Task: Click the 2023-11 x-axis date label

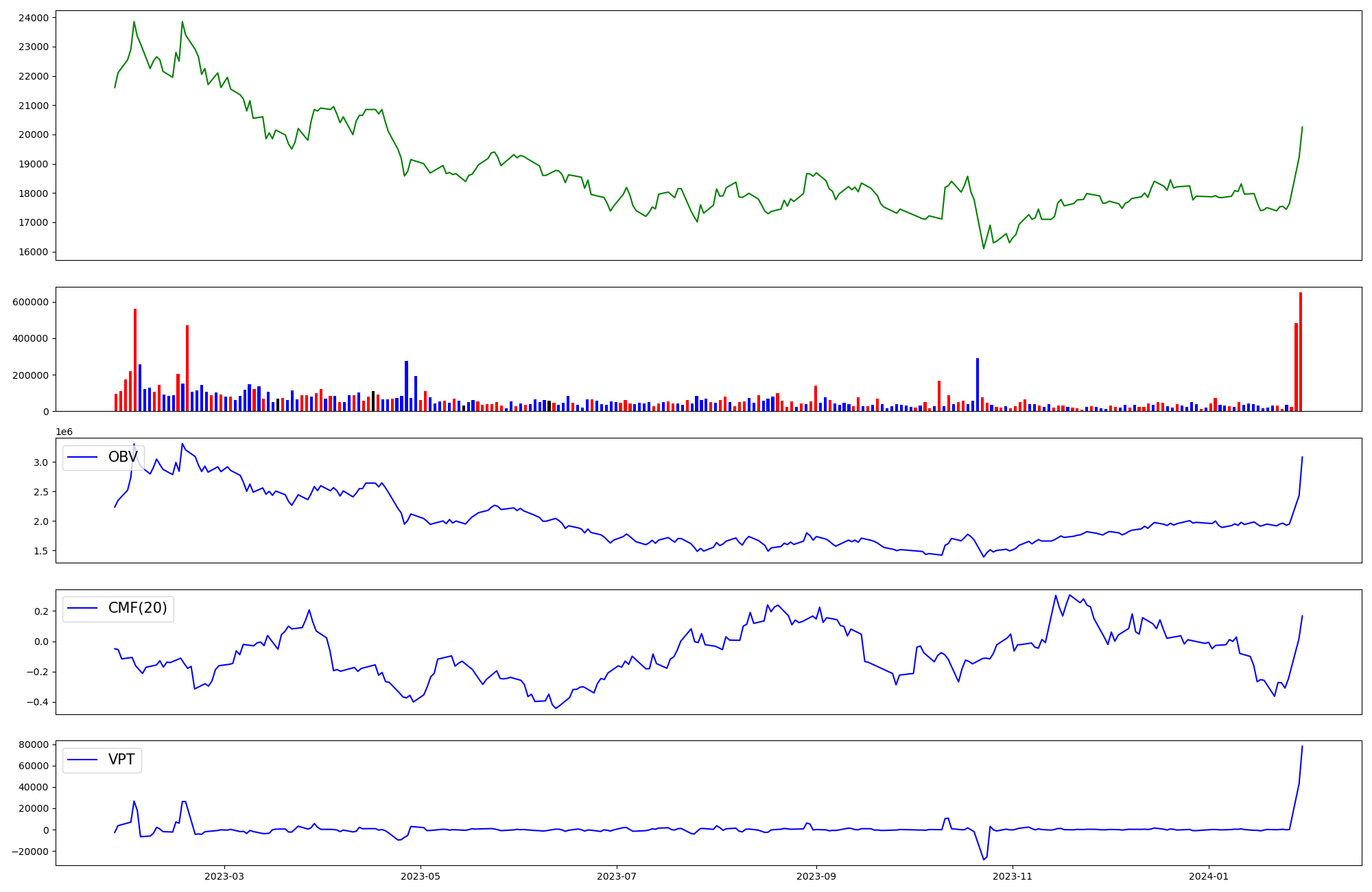Action: pyautogui.click(x=1013, y=876)
